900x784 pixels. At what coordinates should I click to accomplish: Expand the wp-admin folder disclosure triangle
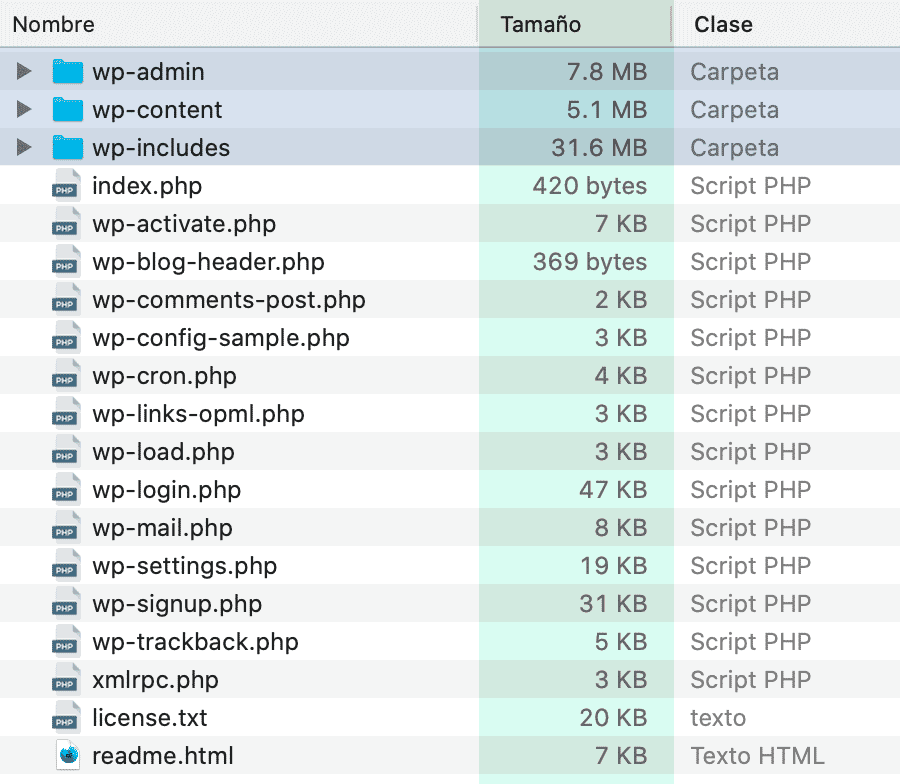tap(24, 72)
